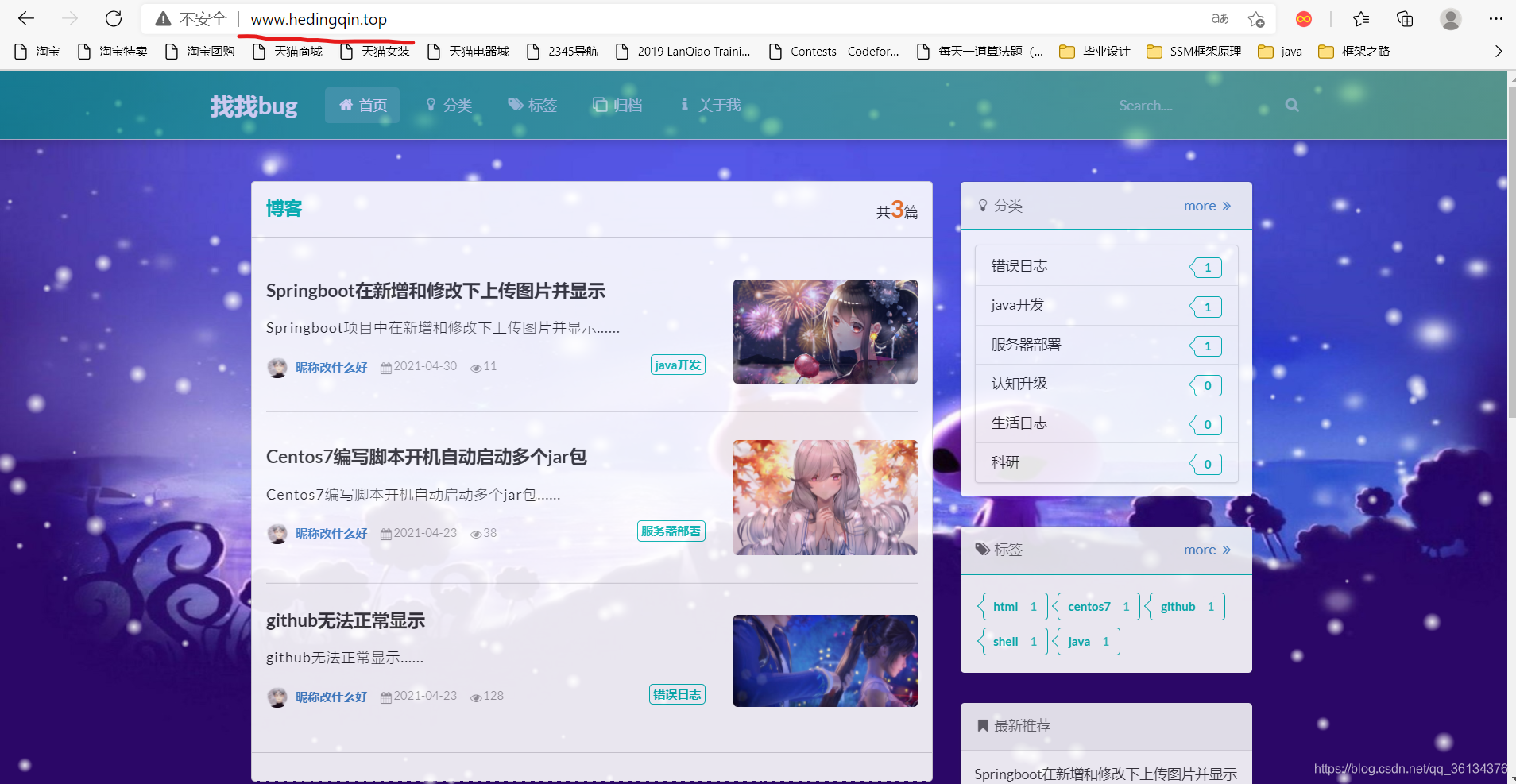This screenshot has width=1516, height=784.
Task: Click the 找找bug site logo
Action: [253, 106]
